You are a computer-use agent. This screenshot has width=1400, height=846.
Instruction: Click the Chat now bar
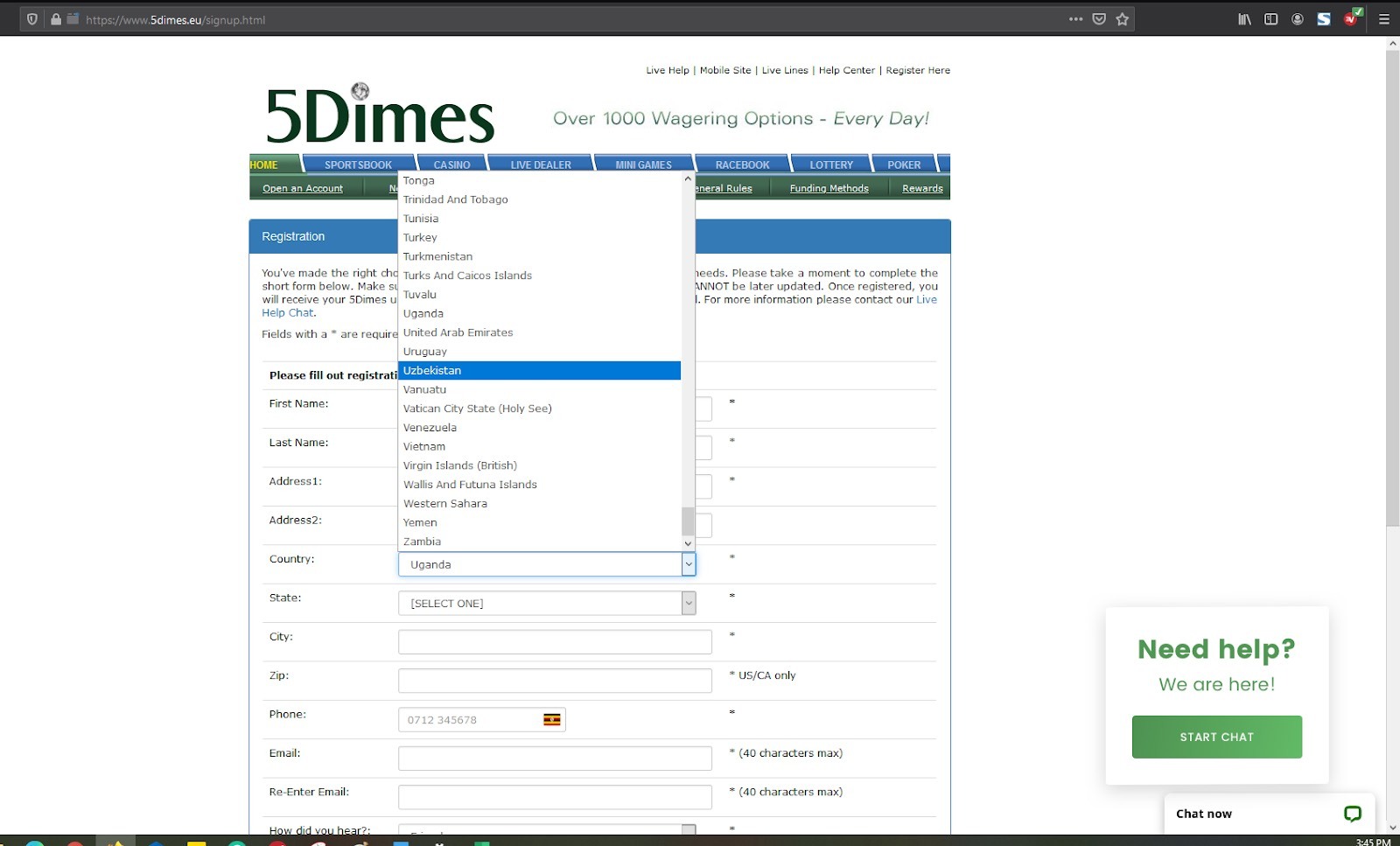coord(1269,814)
